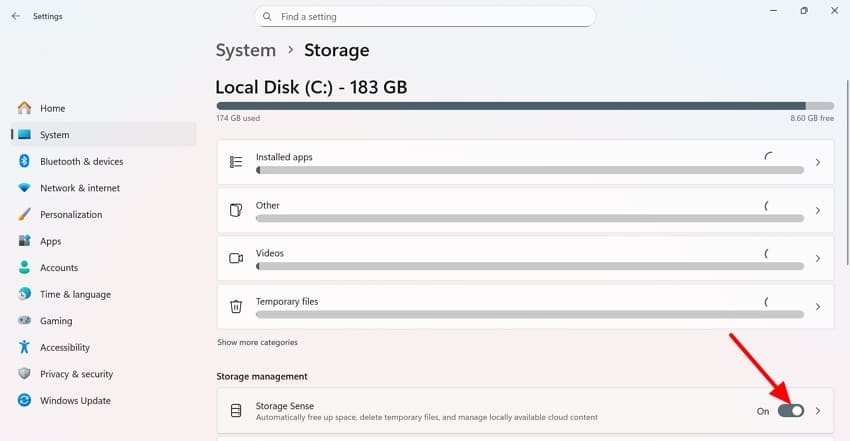Click the Find a setting search box
This screenshot has height=441, width=850.
coord(425,17)
